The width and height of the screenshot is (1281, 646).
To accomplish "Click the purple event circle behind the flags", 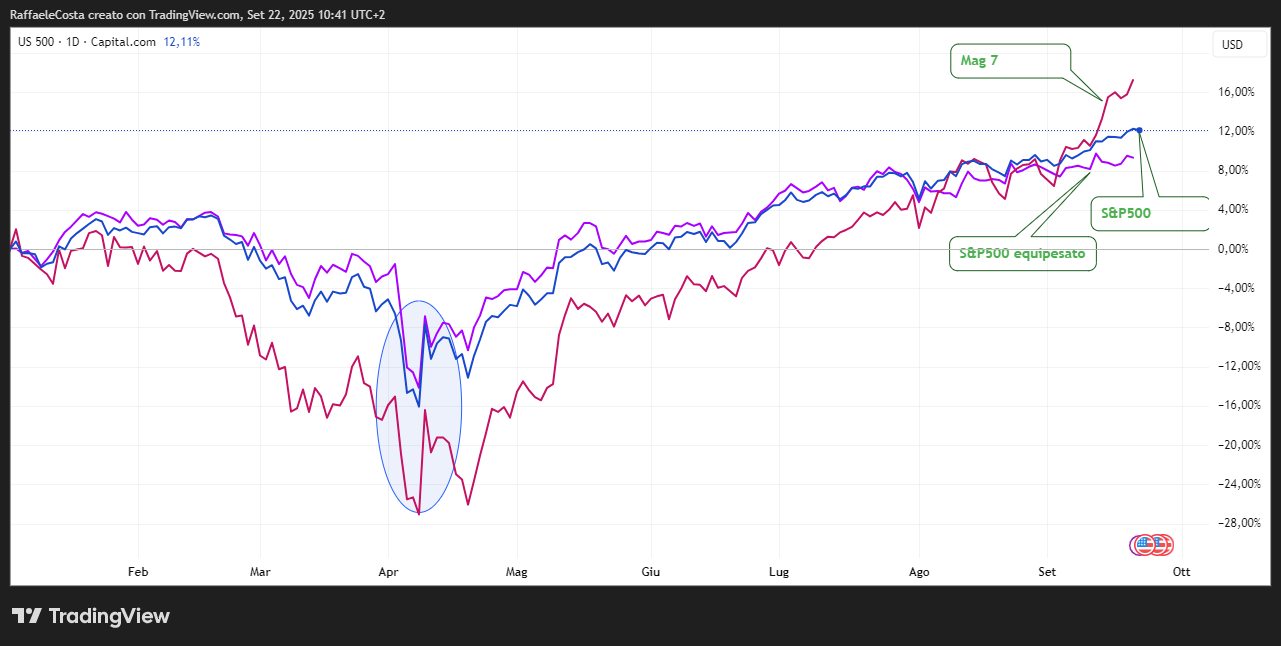I will click(1139, 545).
